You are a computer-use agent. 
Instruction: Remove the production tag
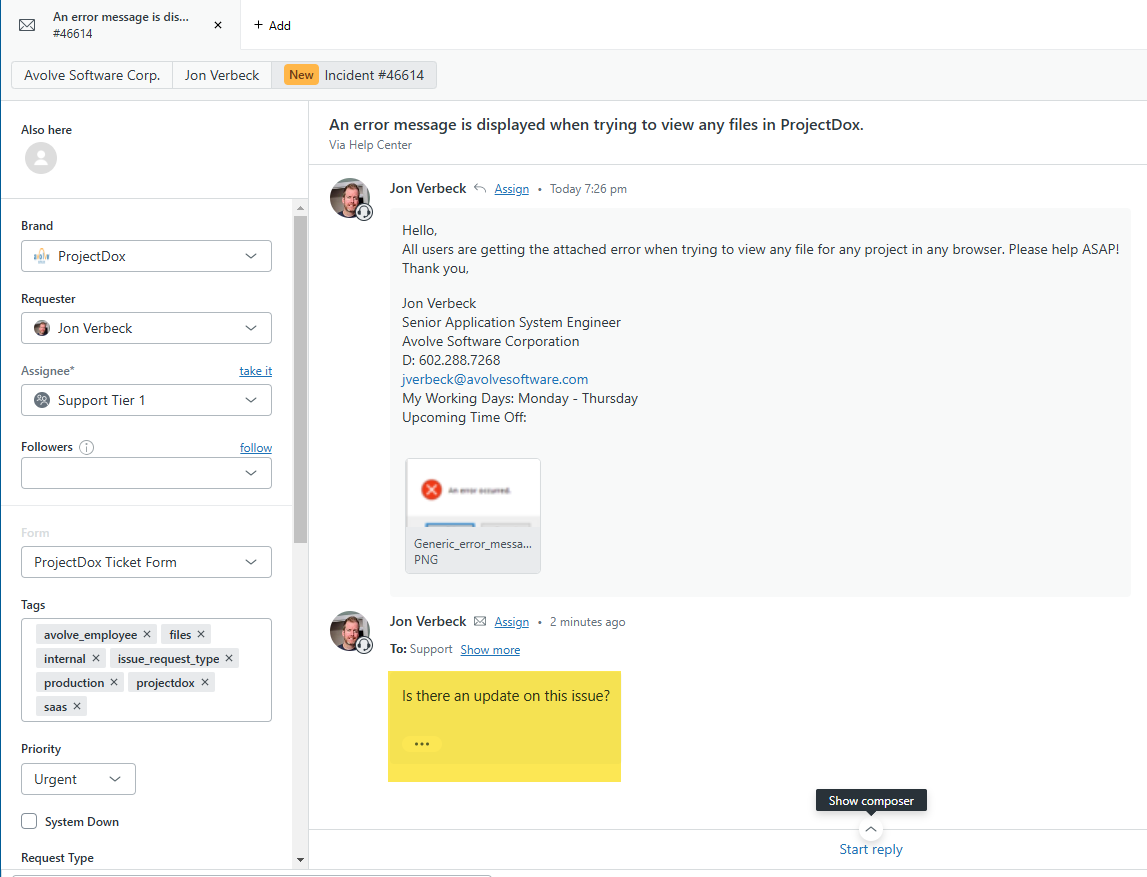pos(114,682)
